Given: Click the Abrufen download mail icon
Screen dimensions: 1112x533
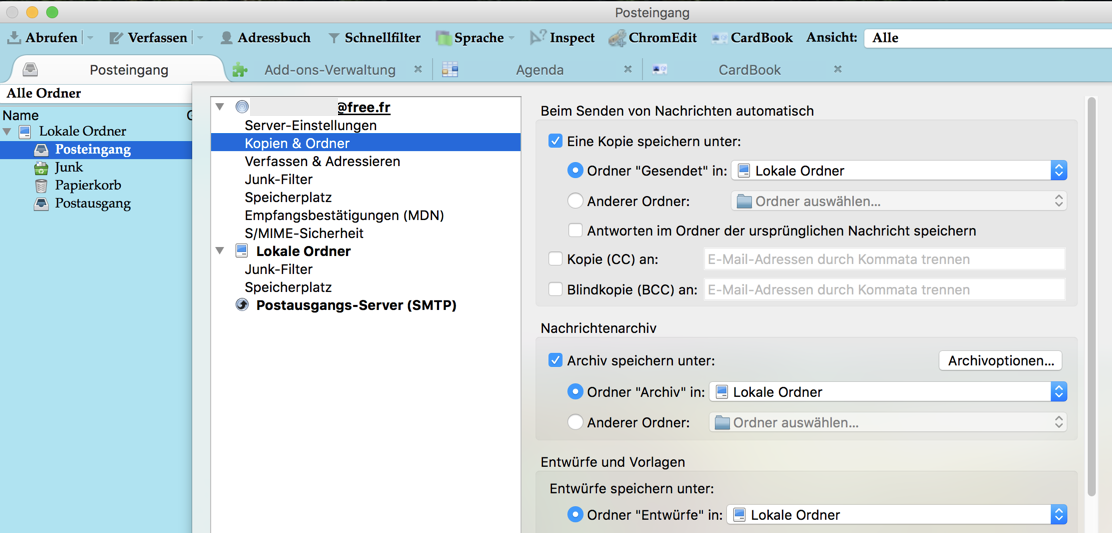Looking at the screenshot, I should [15, 38].
